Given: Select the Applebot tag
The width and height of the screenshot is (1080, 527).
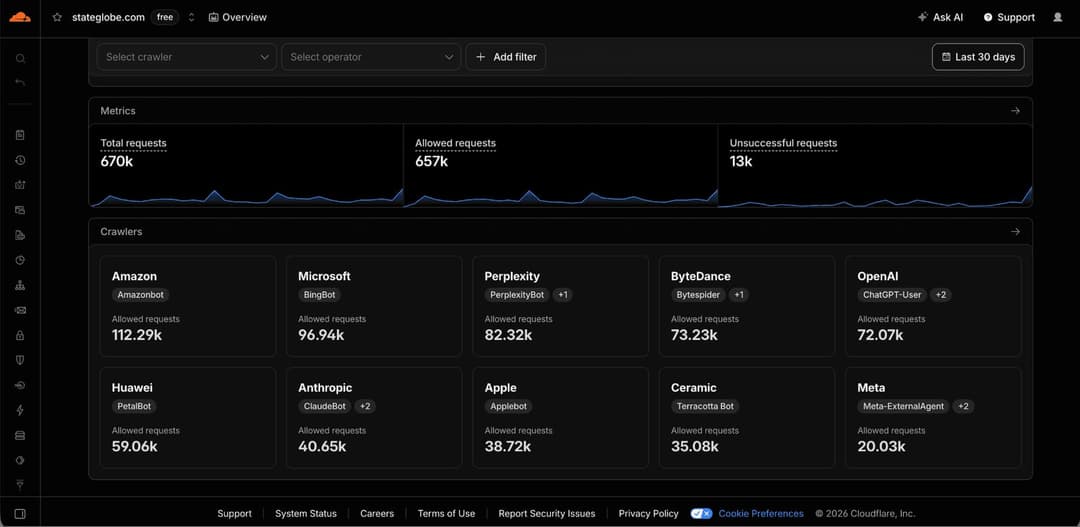Looking at the screenshot, I should pyautogui.click(x=508, y=406).
